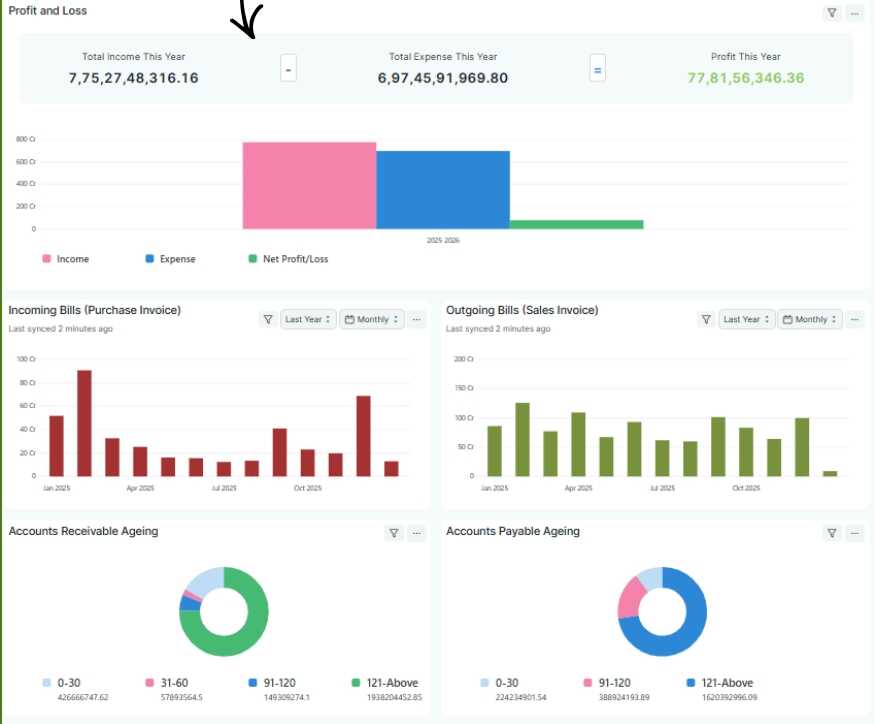Open Accounts Payable Ageing more options

[855, 533]
